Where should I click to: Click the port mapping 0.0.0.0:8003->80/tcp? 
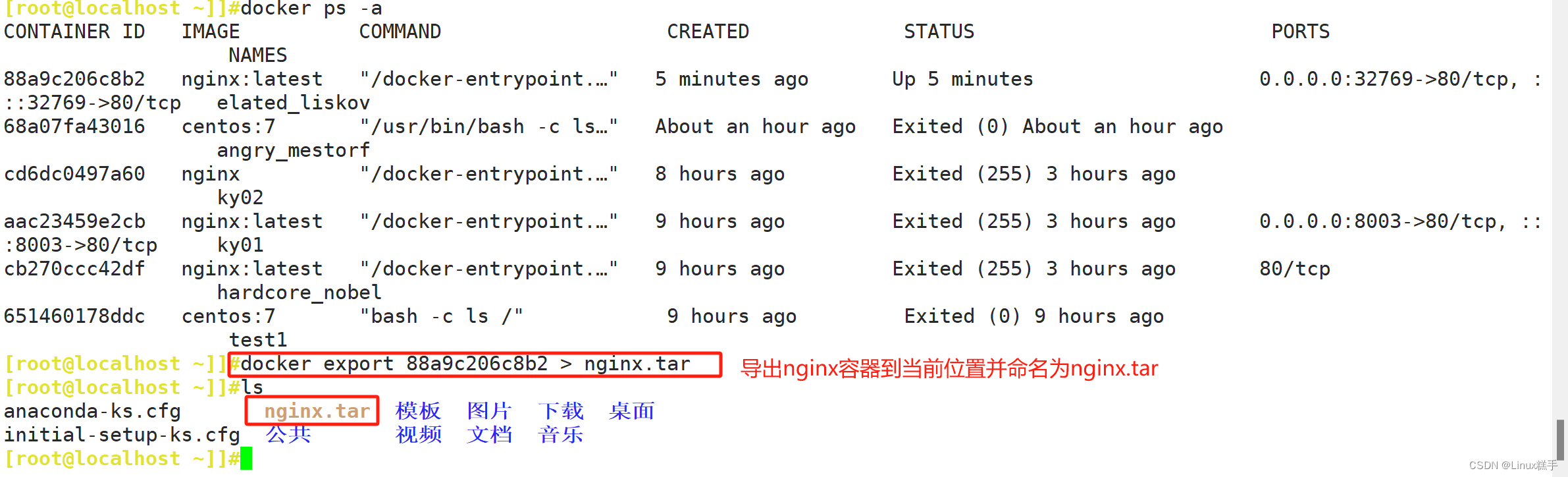click(1378, 221)
